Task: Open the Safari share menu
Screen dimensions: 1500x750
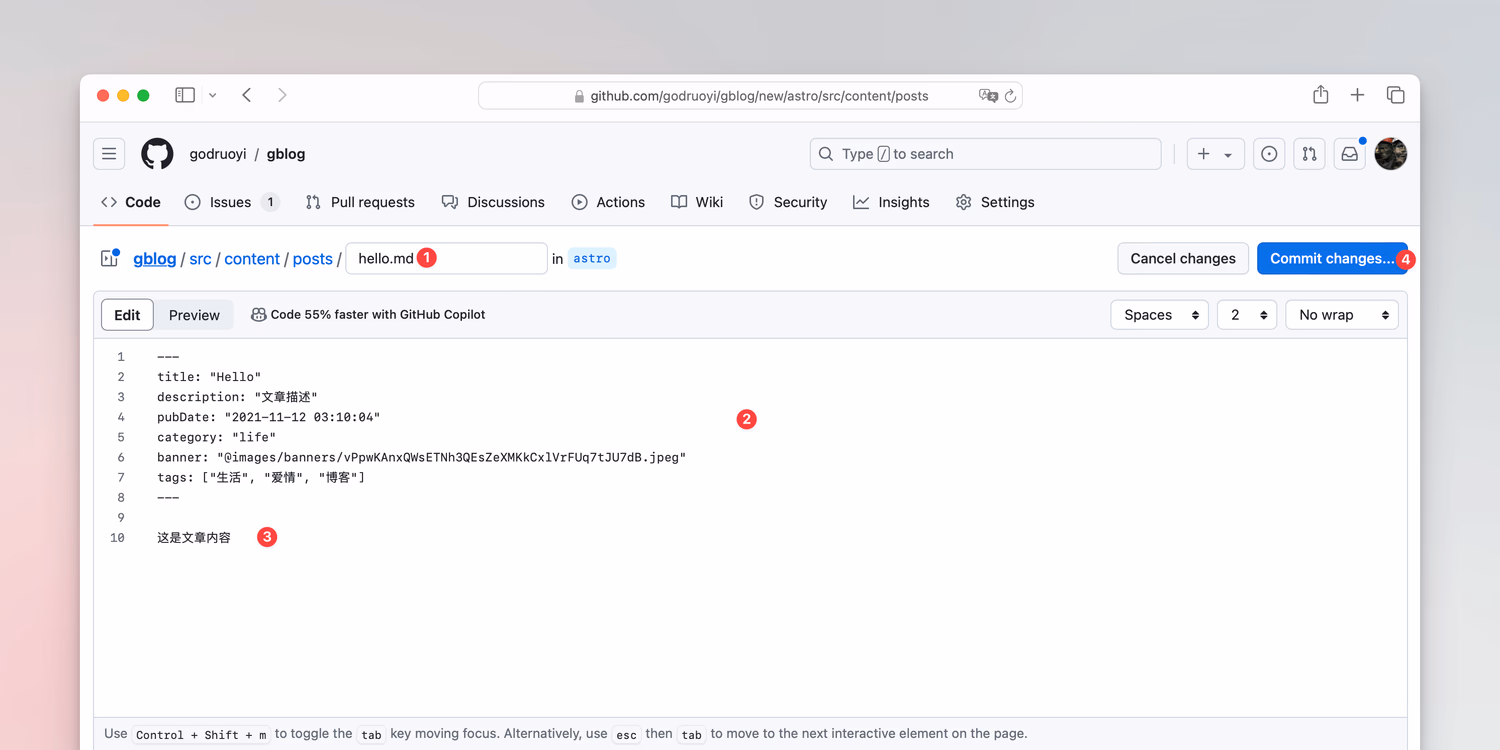Action: click(1321, 95)
